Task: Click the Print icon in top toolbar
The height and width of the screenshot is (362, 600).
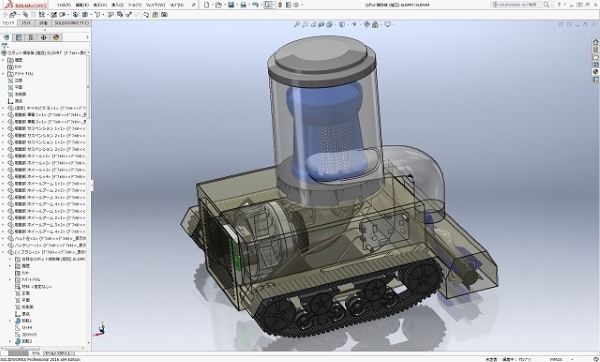Action: (243, 5)
